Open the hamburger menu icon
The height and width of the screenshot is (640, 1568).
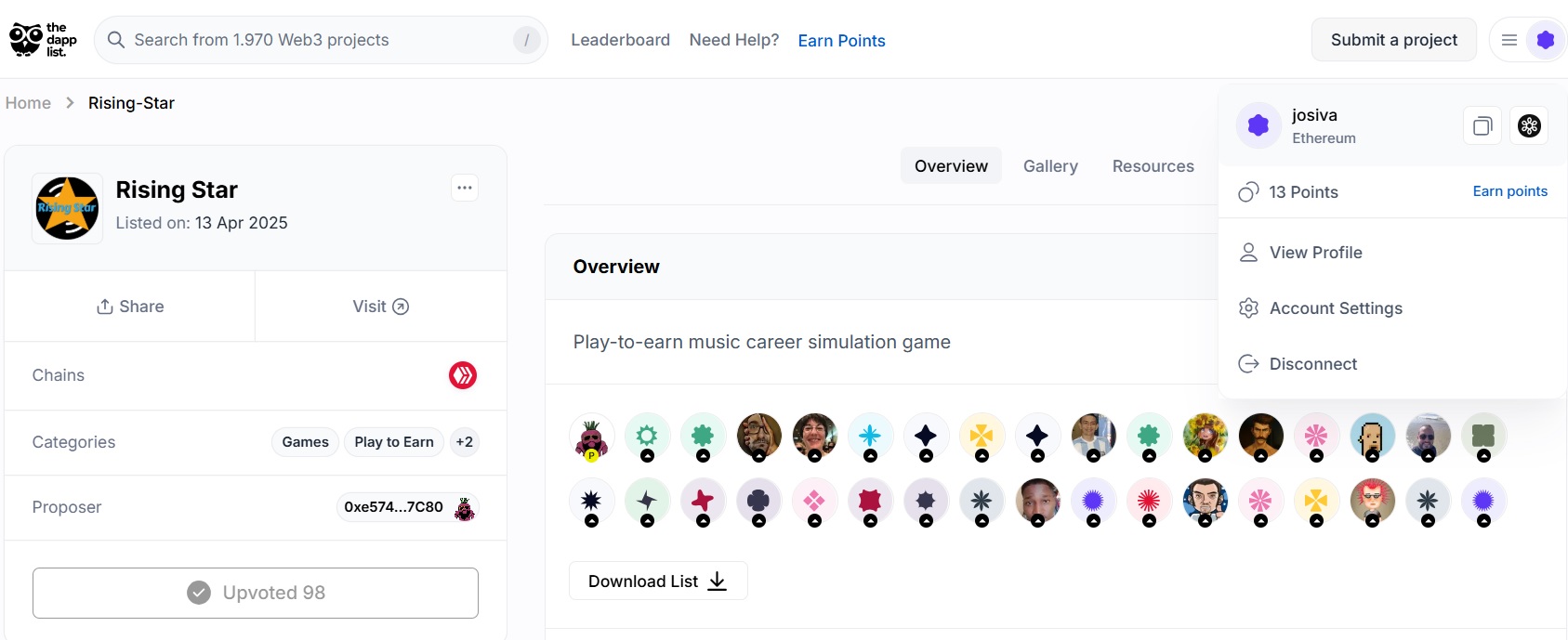(1509, 40)
